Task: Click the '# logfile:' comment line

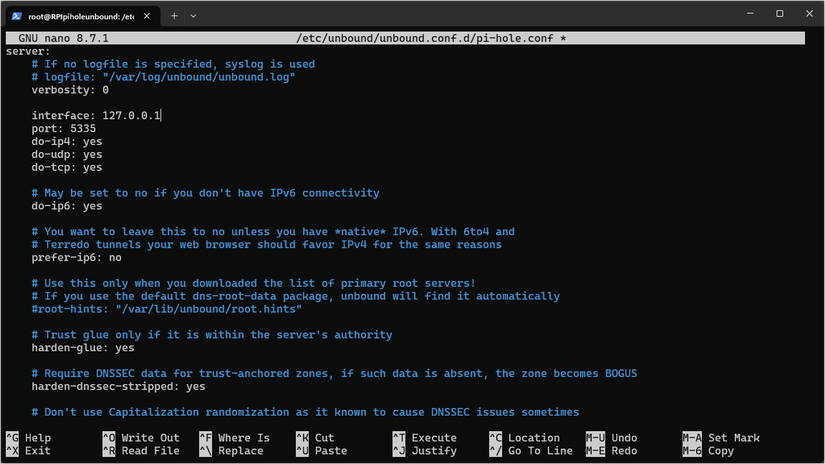Action: click(164, 77)
